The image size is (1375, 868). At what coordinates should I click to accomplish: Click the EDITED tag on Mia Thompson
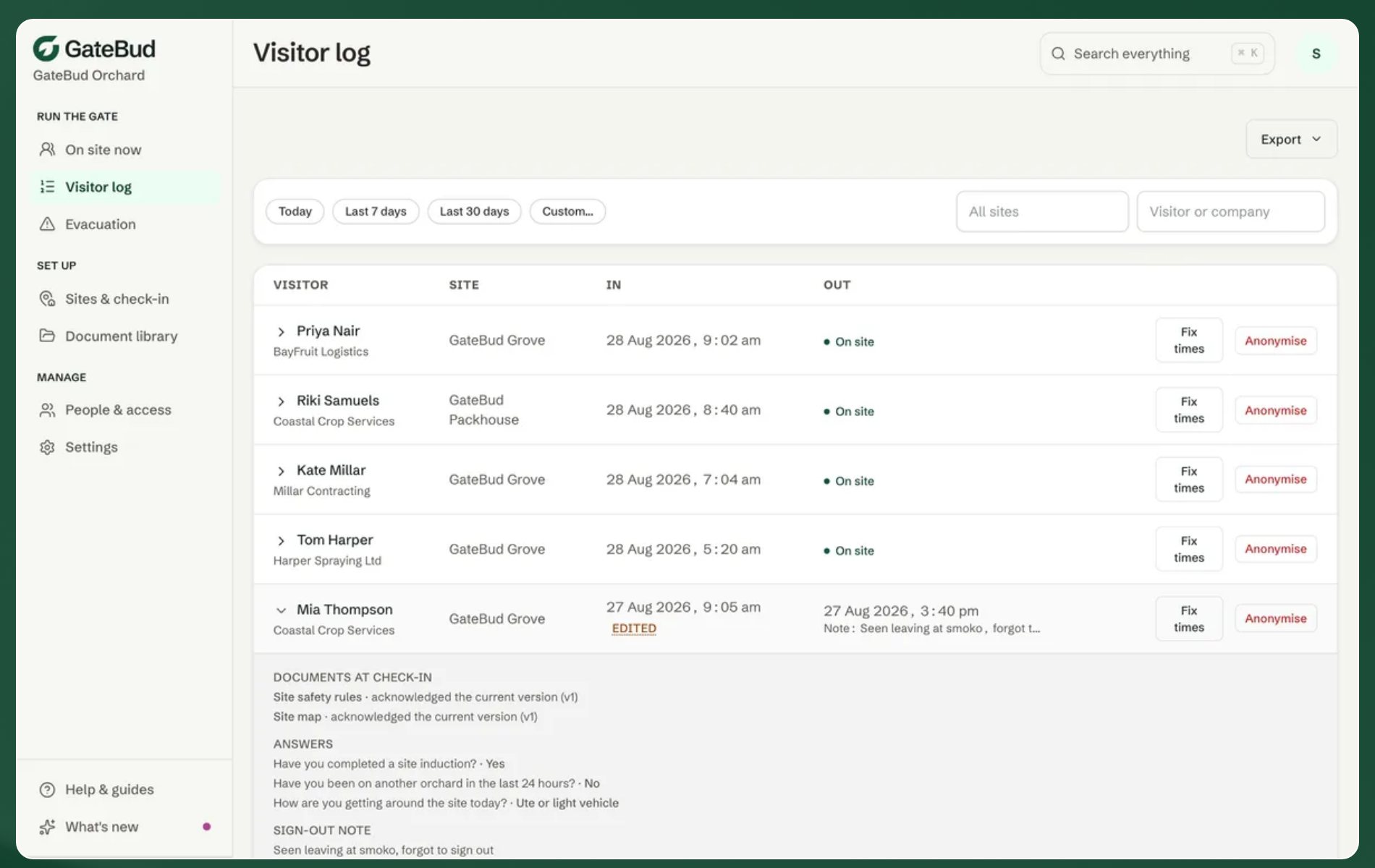634,629
